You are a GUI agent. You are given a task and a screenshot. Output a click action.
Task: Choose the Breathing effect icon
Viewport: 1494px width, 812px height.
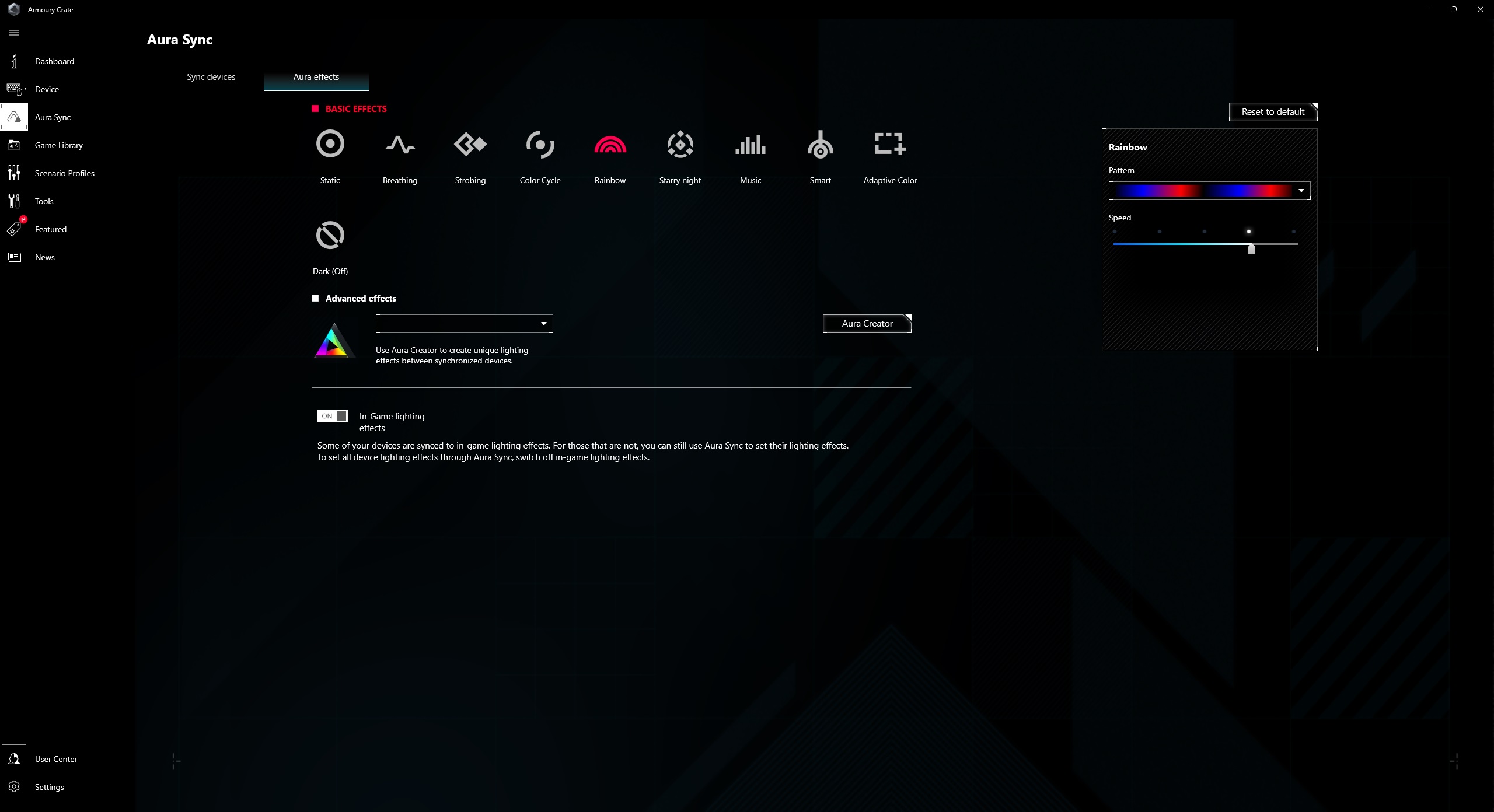[400, 144]
